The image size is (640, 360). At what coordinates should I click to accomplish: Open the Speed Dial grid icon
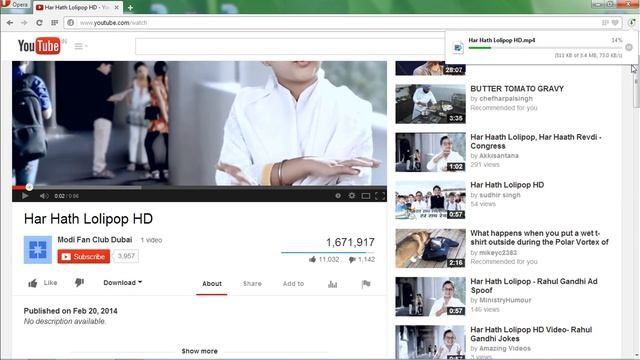tap(54, 23)
